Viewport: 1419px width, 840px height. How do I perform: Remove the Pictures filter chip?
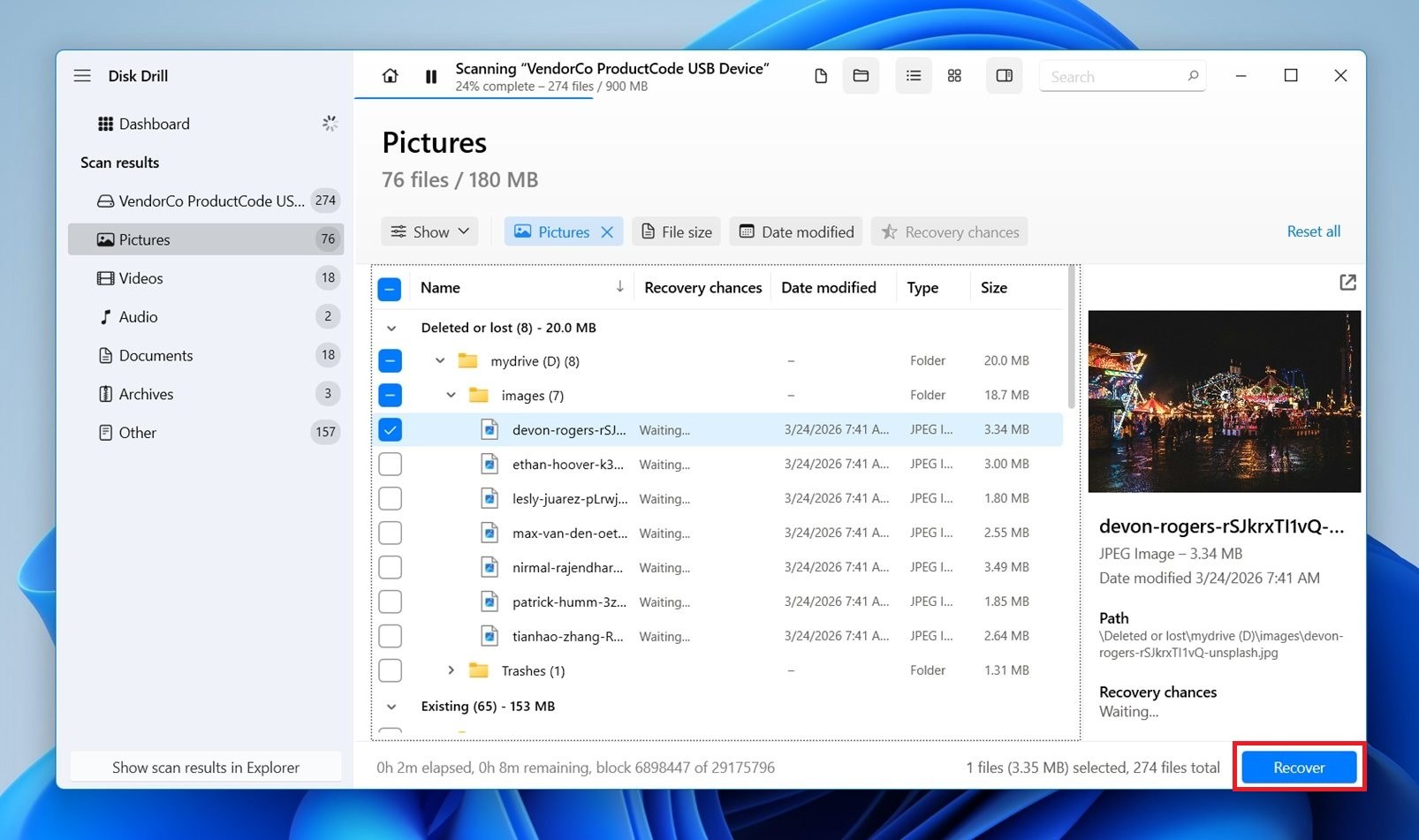tap(607, 231)
